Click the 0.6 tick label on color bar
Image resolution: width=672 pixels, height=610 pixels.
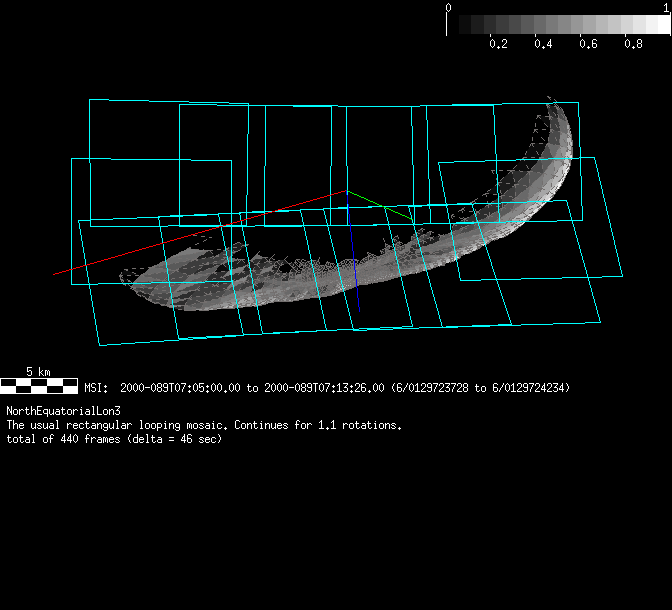point(588,44)
